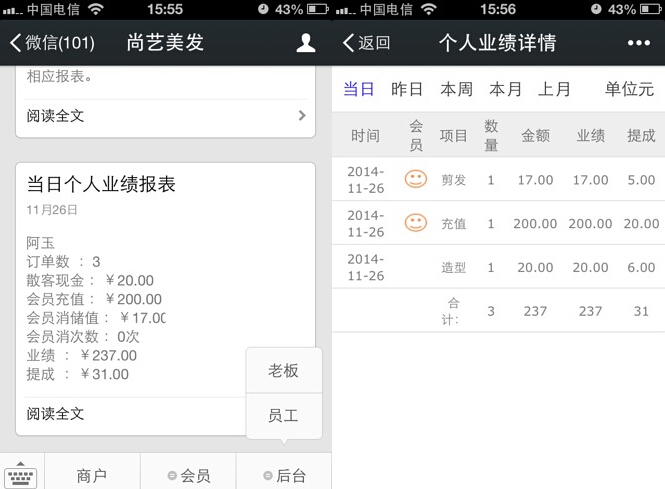Tap member smiley icon in 剪发 row
665x489 pixels.
pos(416,179)
